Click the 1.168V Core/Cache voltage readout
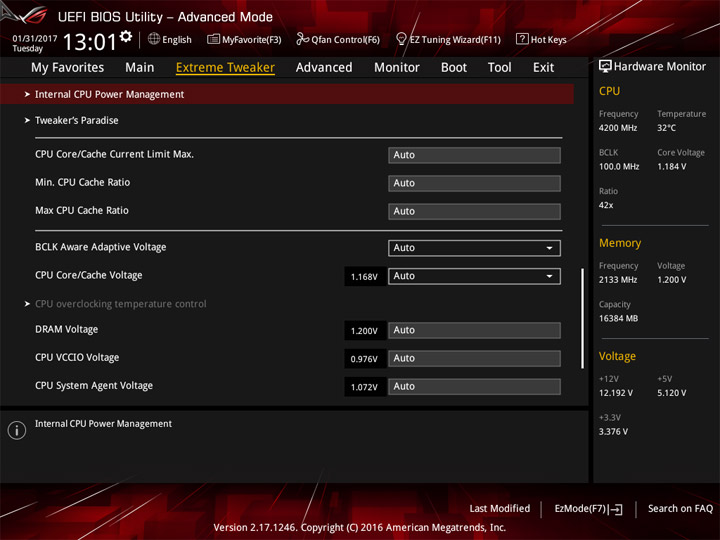The image size is (720, 540). 364,277
